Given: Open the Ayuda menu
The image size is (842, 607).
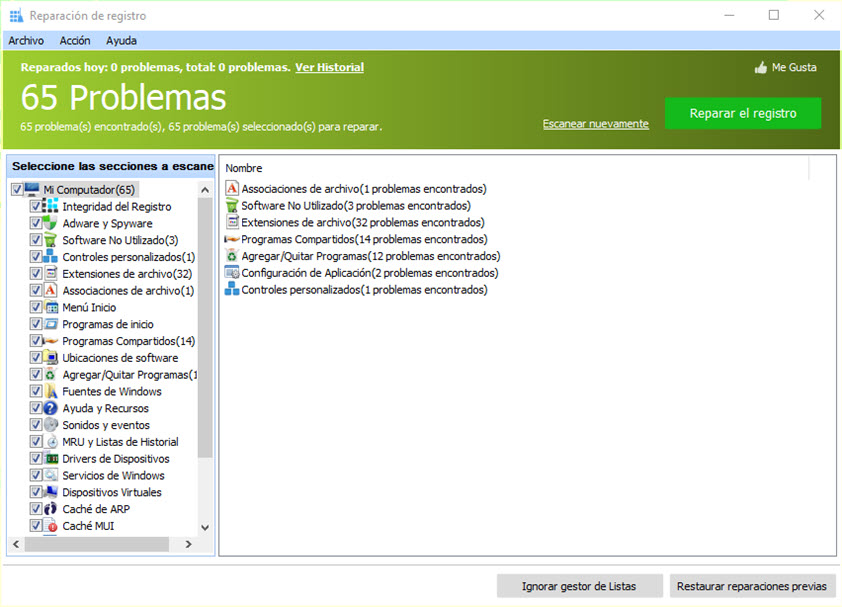Looking at the screenshot, I should point(121,41).
